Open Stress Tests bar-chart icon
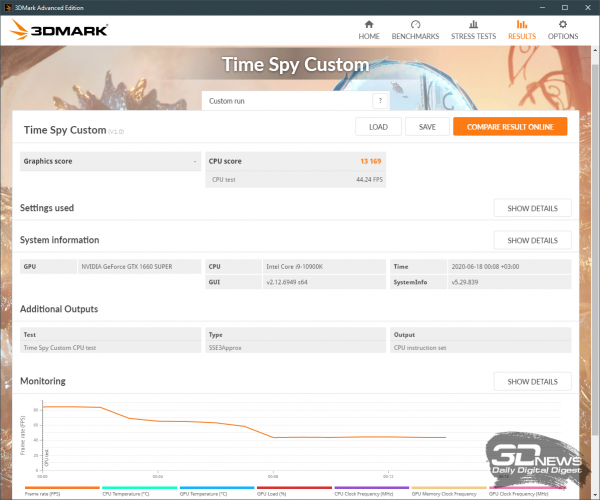 [473, 24]
